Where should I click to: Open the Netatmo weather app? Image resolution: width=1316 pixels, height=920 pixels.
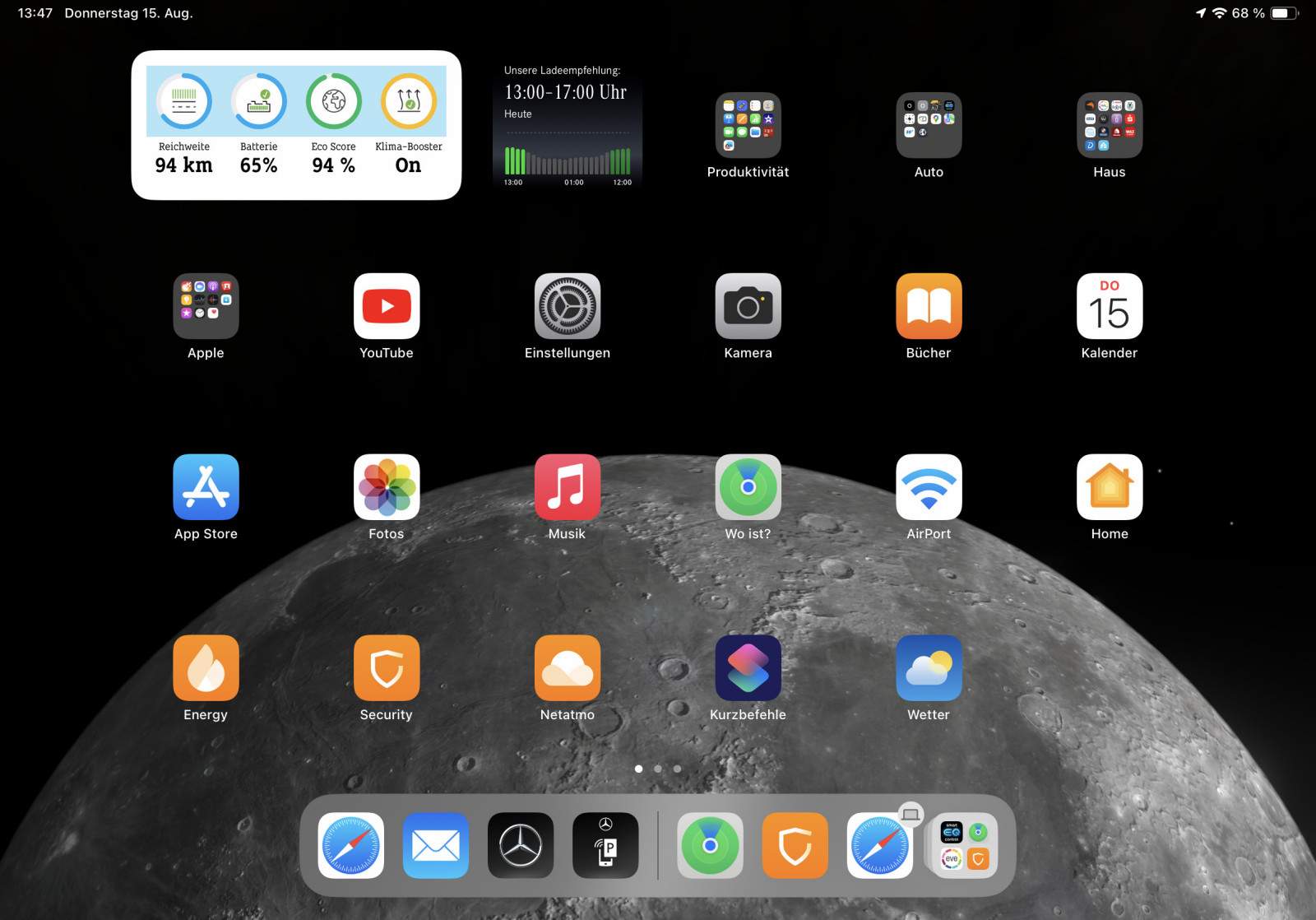pos(568,668)
